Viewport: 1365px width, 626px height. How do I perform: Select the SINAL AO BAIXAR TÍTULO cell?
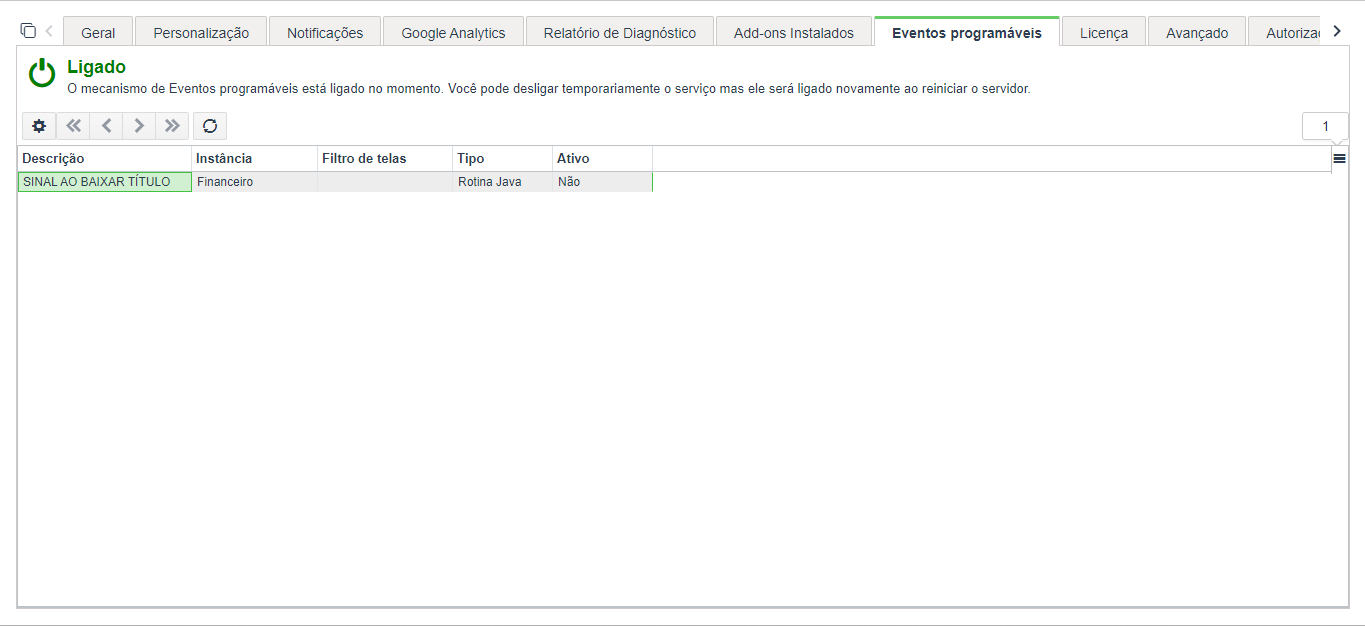point(104,182)
